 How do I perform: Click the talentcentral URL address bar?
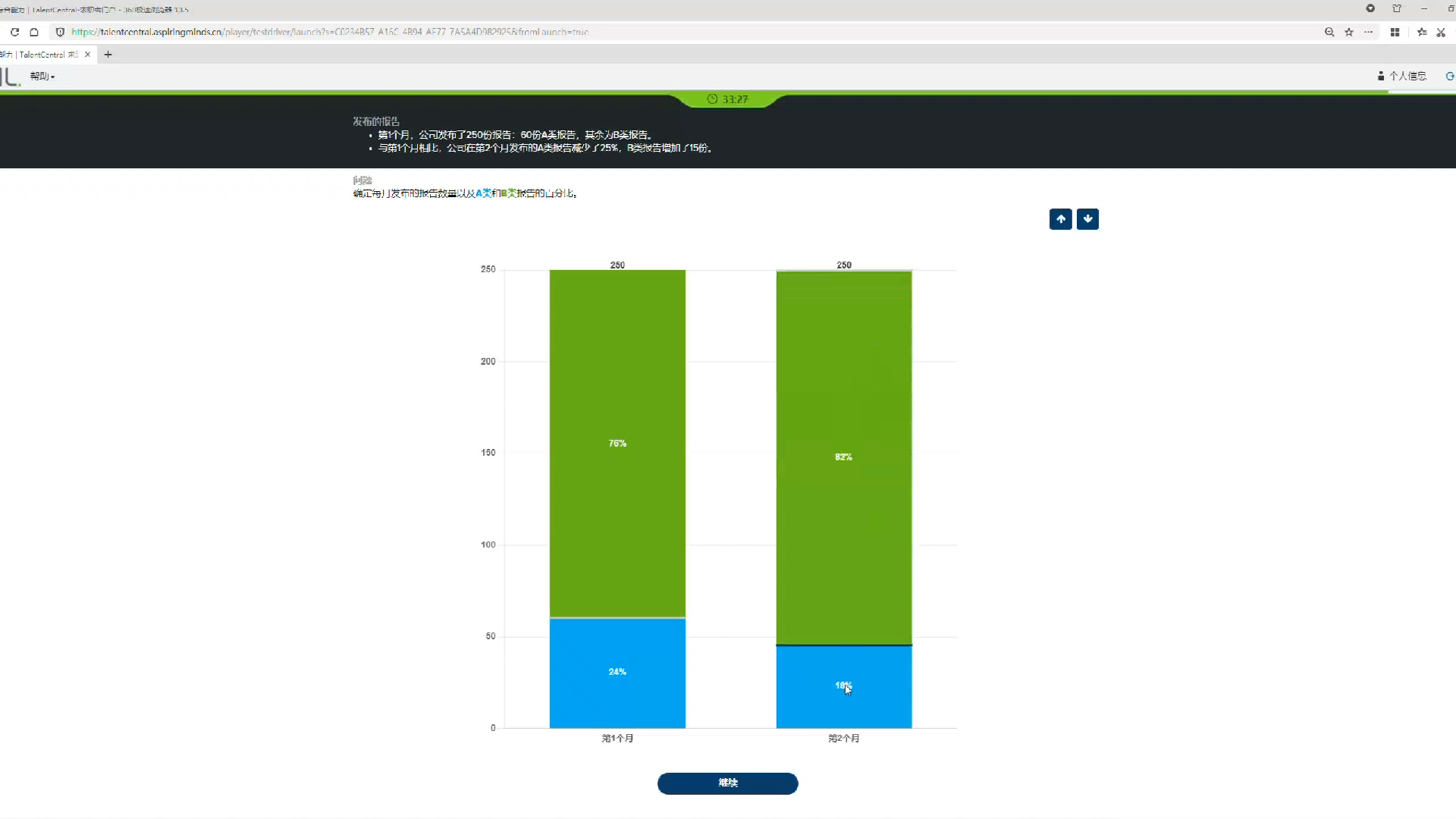point(330,32)
